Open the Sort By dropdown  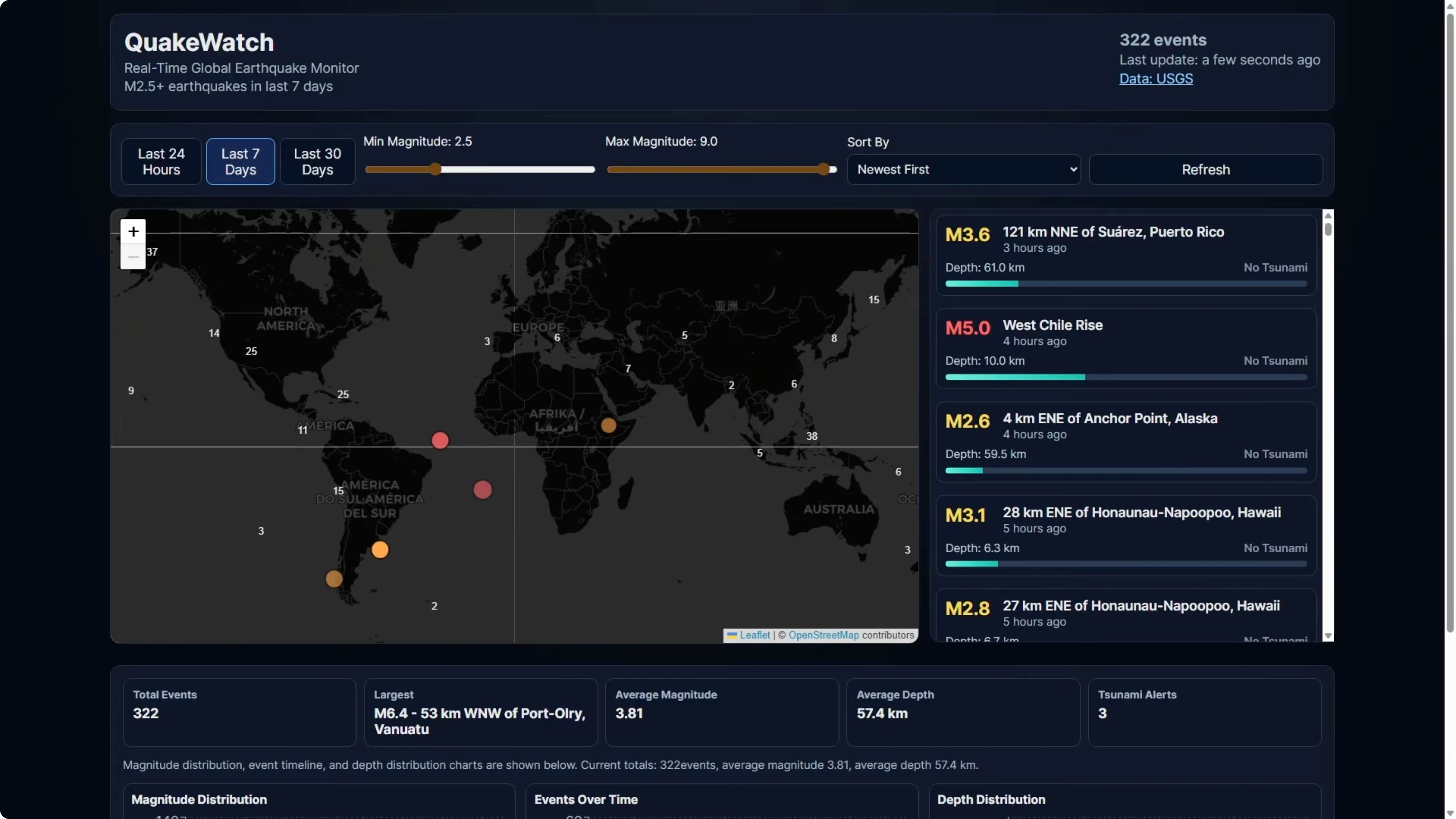964,170
